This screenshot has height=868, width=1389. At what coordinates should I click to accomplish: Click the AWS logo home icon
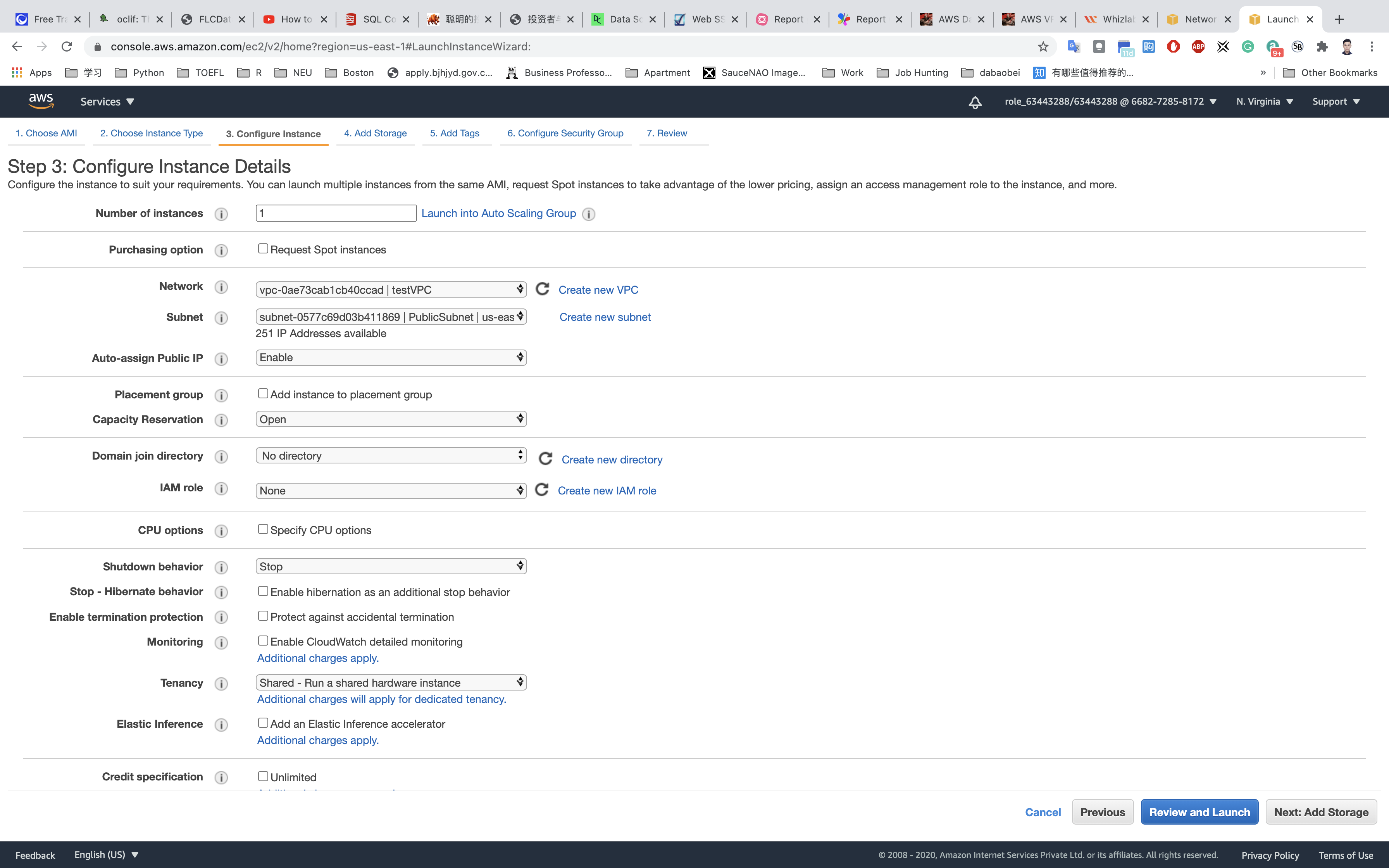pyautogui.click(x=41, y=101)
